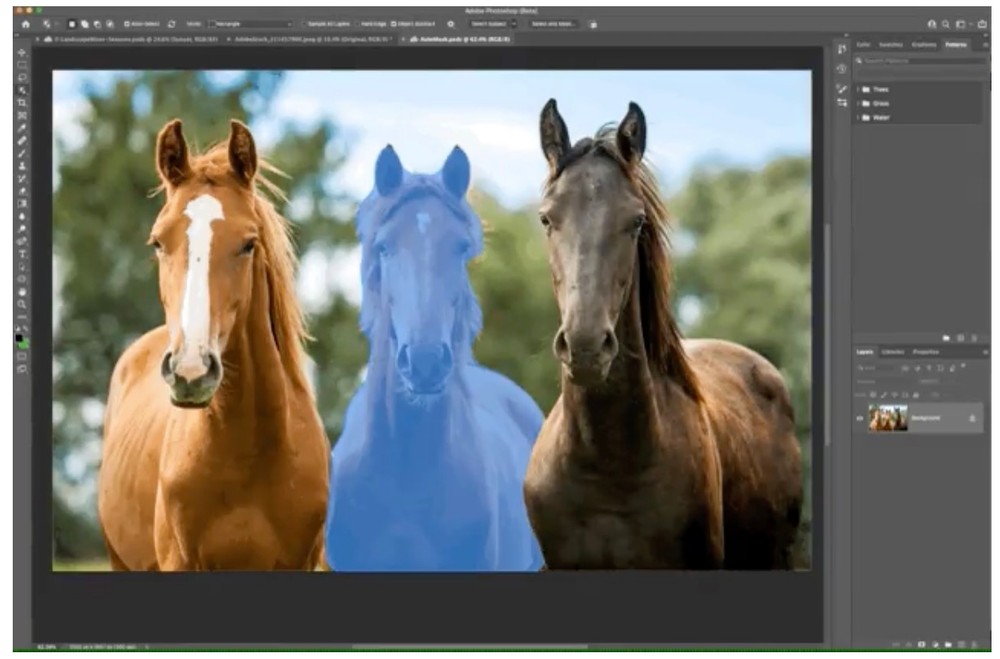Click the gear settings icon in options bar
The height and width of the screenshot is (659, 1000).
450,23
